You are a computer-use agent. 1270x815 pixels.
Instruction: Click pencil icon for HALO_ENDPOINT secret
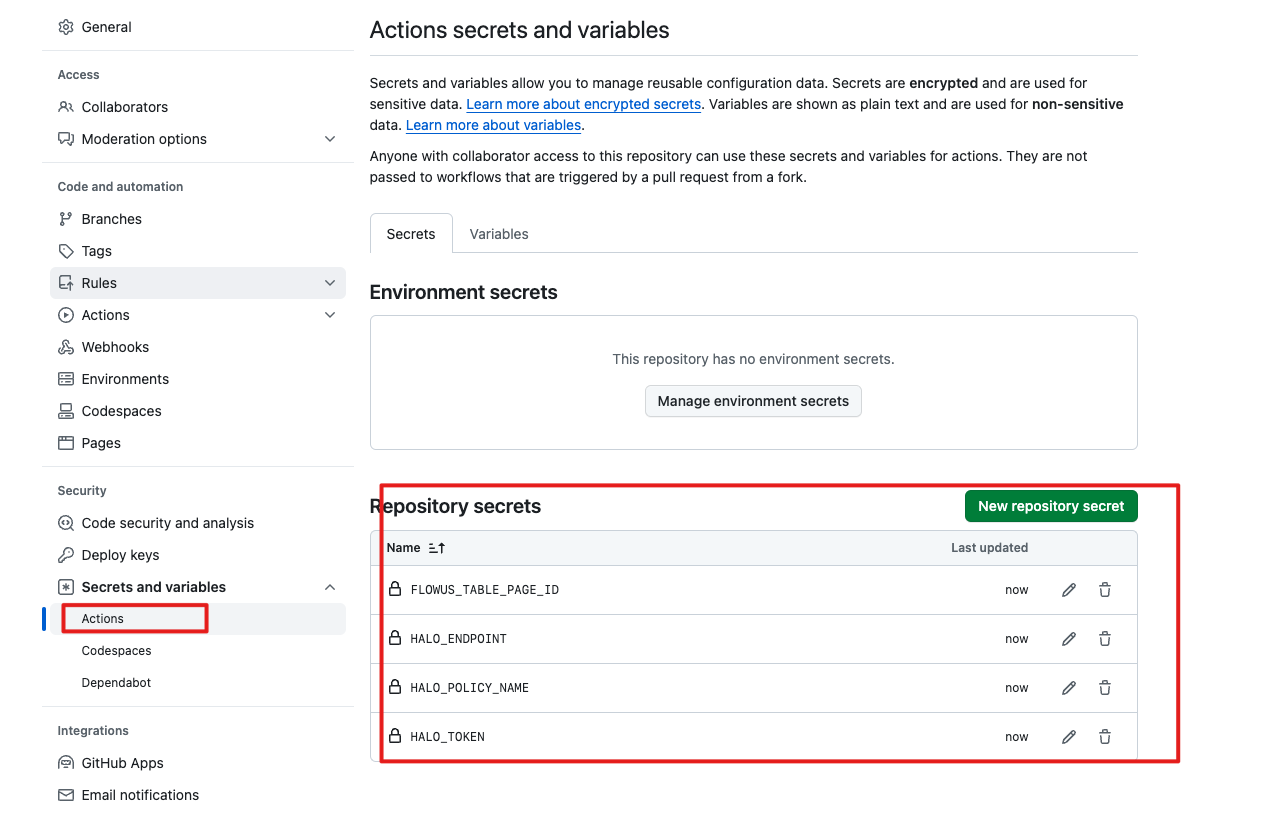pos(1069,639)
